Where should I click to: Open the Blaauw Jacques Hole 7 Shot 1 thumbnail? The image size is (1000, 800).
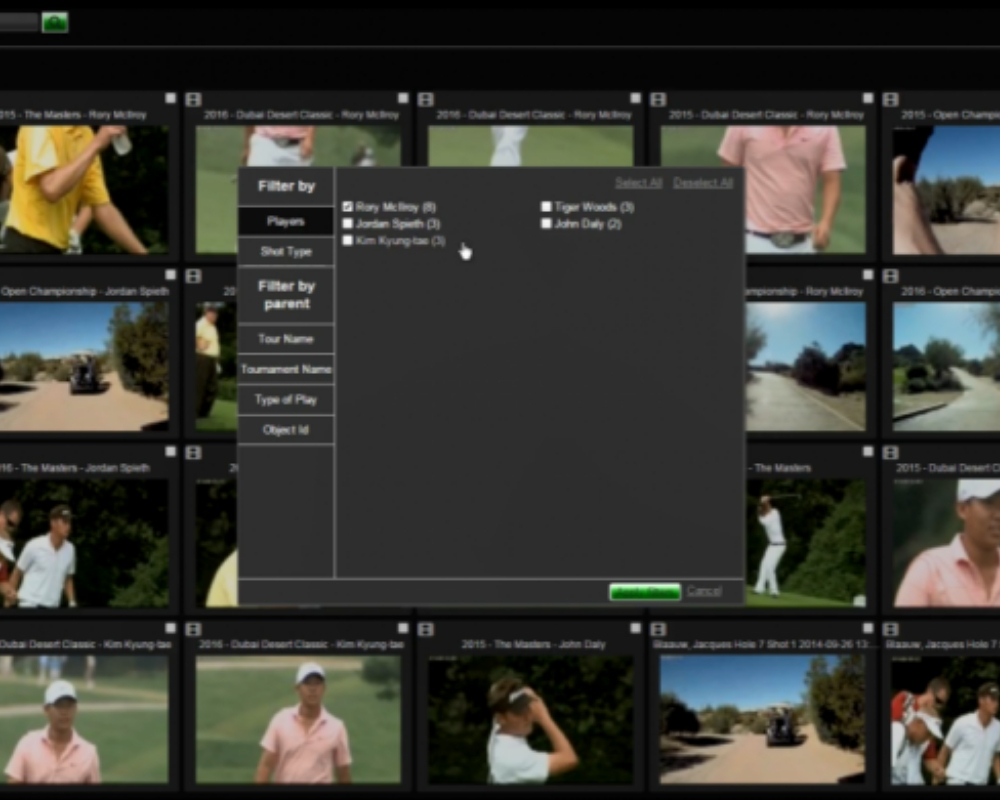(x=763, y=720)
